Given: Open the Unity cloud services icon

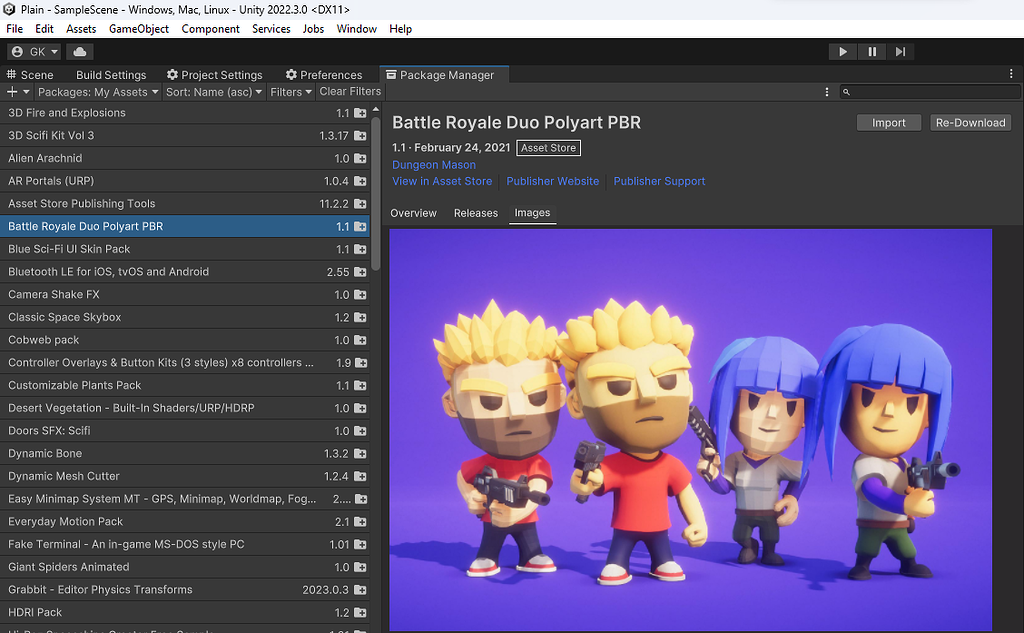Looking at the screenshot, I should tap(80, 51).
